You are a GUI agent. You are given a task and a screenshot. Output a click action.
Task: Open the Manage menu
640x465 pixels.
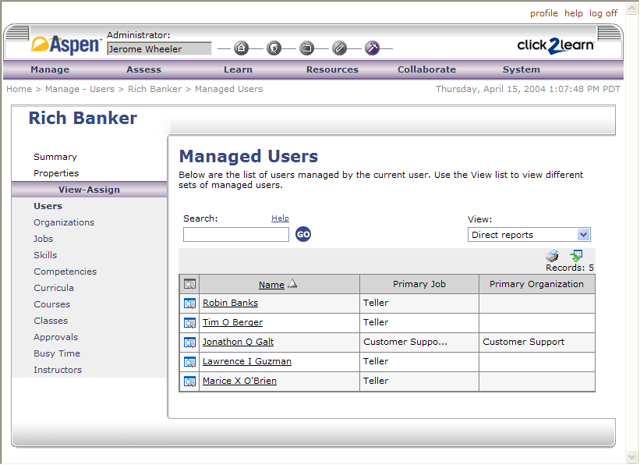pos(50,70)
